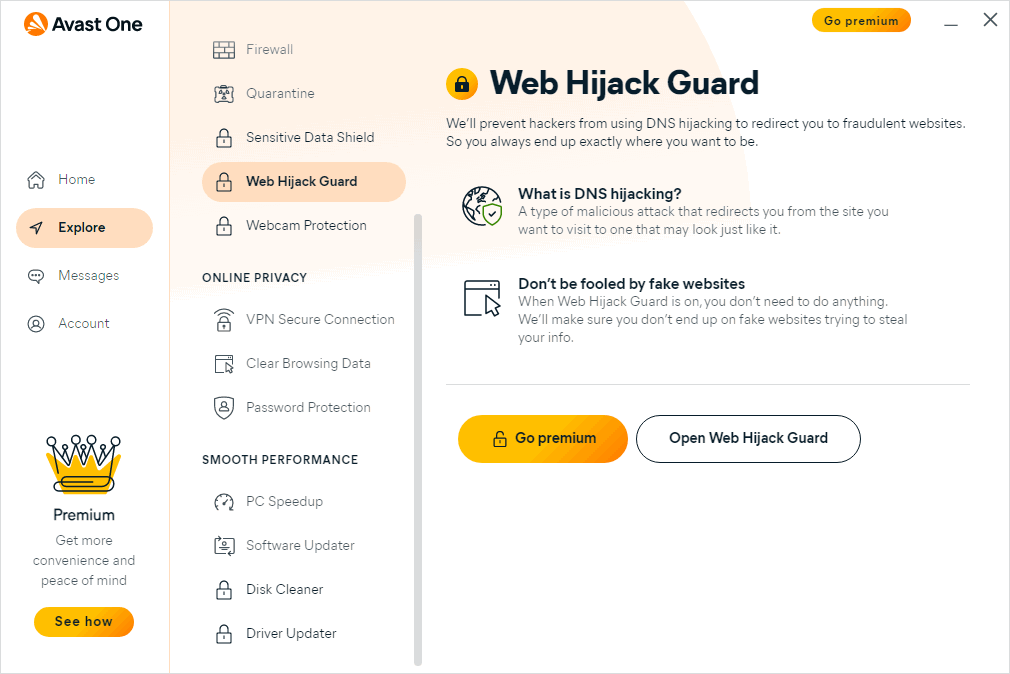Viewport: 1010px width, 674px height.
Task: Click the PC Speedup gauge icon
Action: coord(224,501)
